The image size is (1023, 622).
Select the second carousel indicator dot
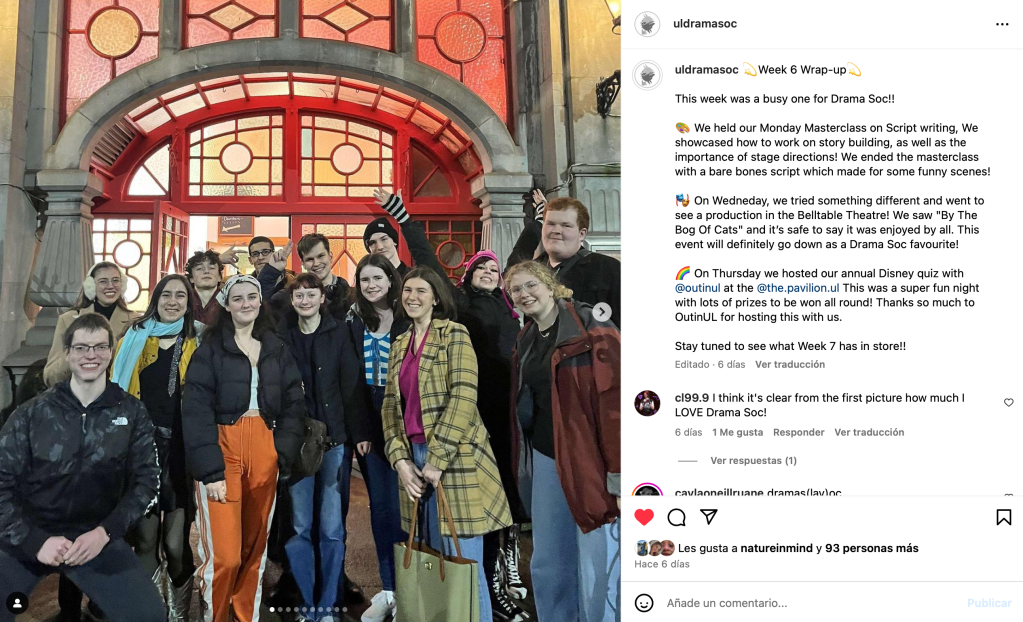coord(281,610)
